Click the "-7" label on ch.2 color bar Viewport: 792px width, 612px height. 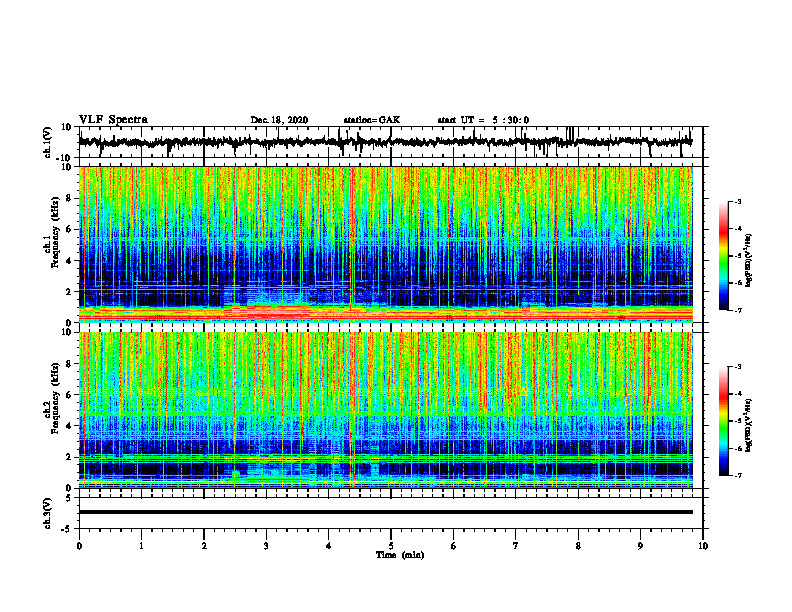pos(737,475)
